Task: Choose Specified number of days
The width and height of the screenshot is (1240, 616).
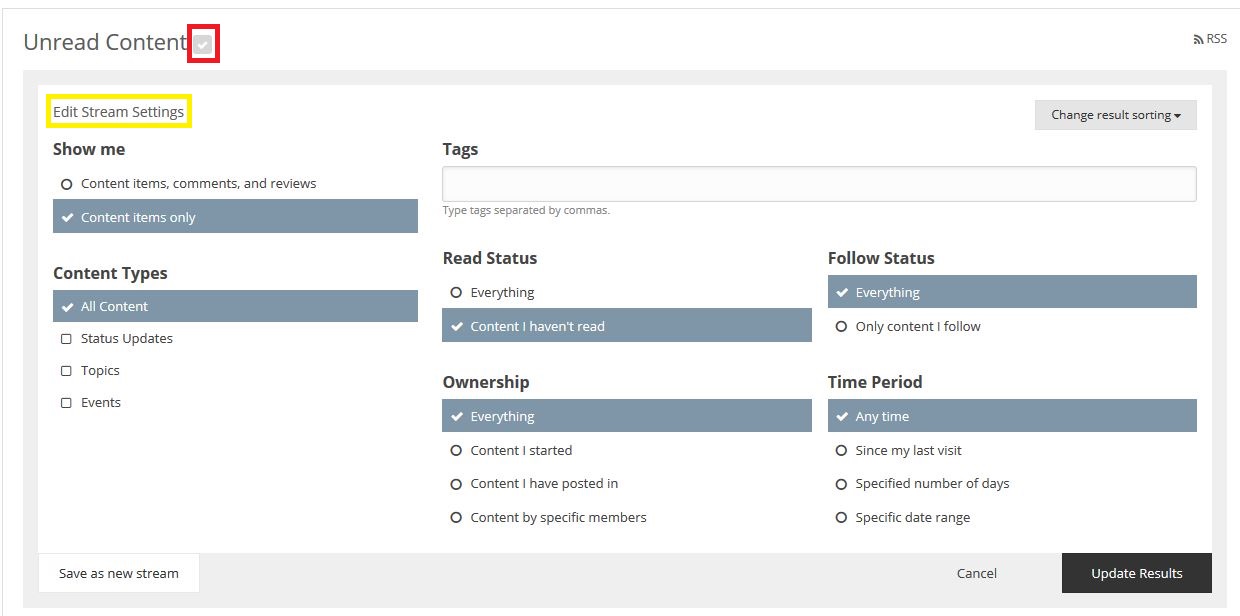Action: point(1012,484)
